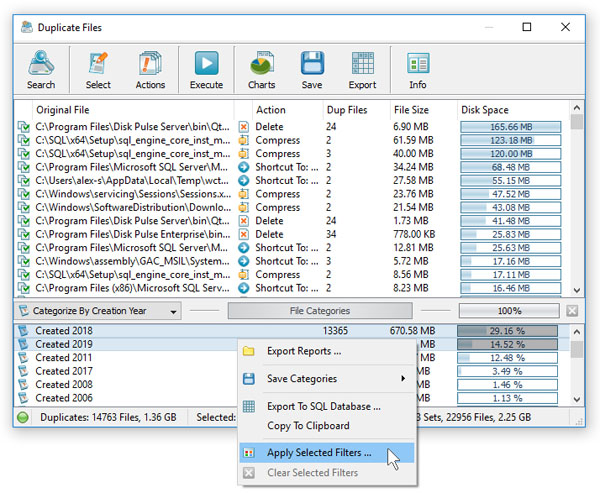The height and width of the screenshot is (493, 600).
Task: Click file list scrollbar down arrow
Action: pos(577,290)
